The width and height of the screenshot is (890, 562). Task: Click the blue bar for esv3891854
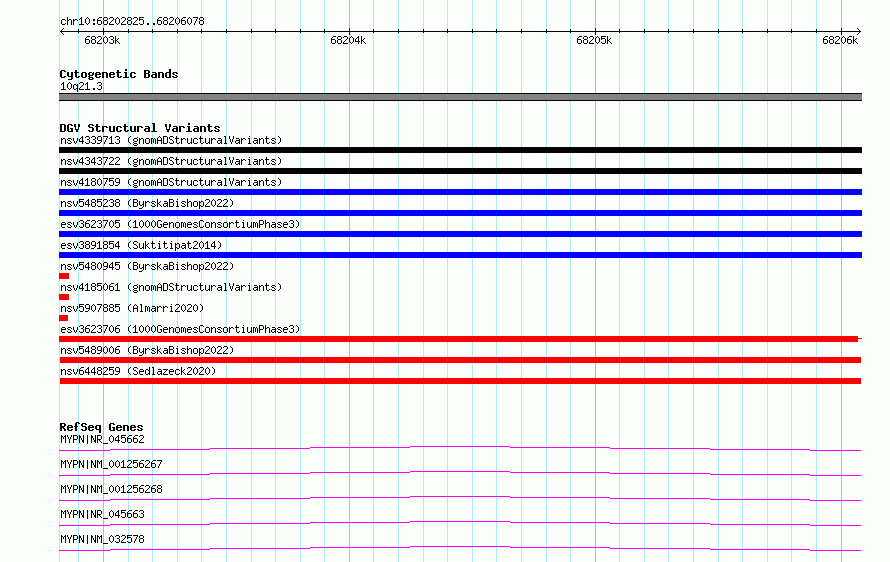point(460,255)
